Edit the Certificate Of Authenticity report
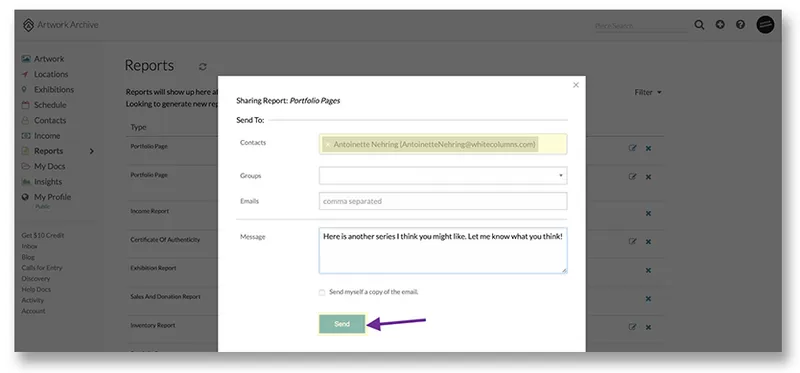Screen dimensions: 800x373 pos(633,241)
